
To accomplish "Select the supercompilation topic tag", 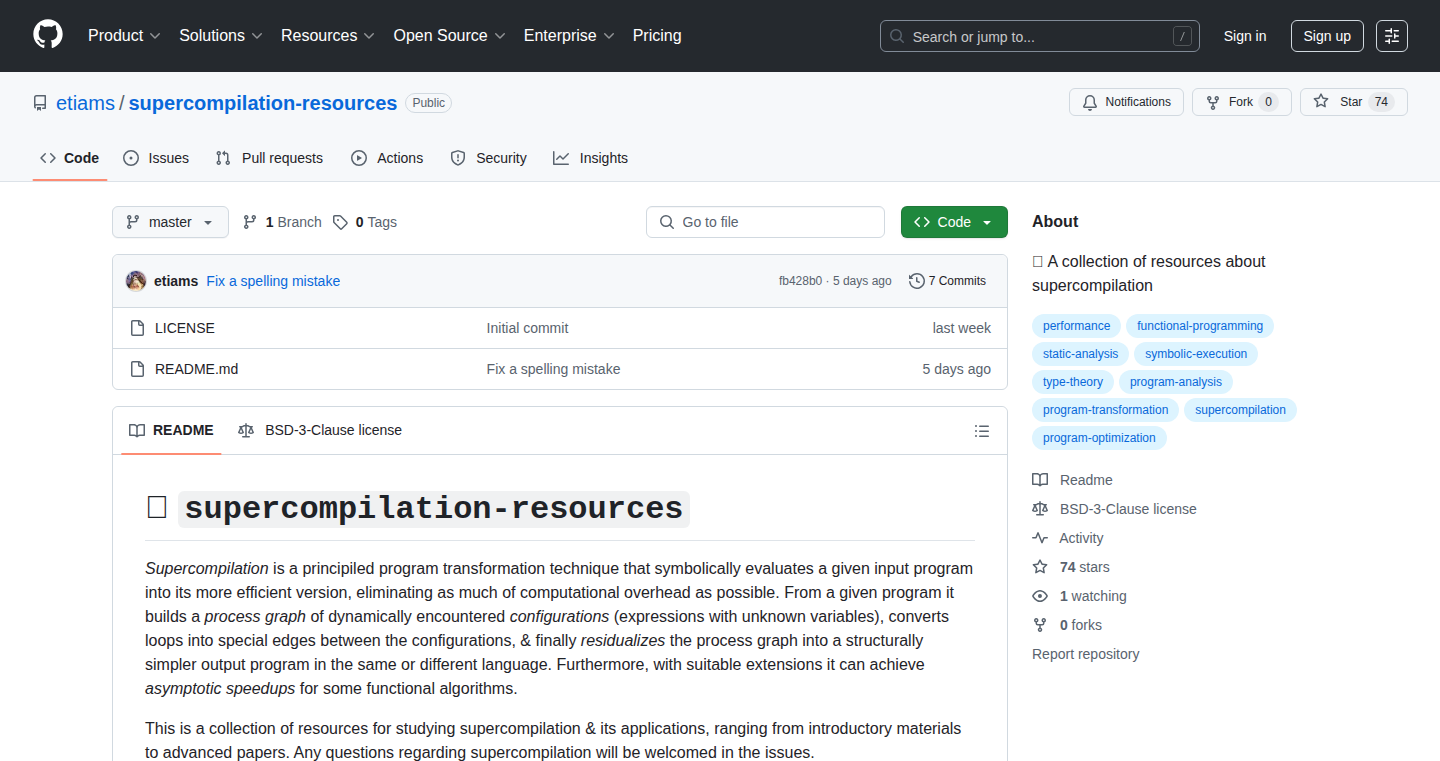I will point(1241,410).
